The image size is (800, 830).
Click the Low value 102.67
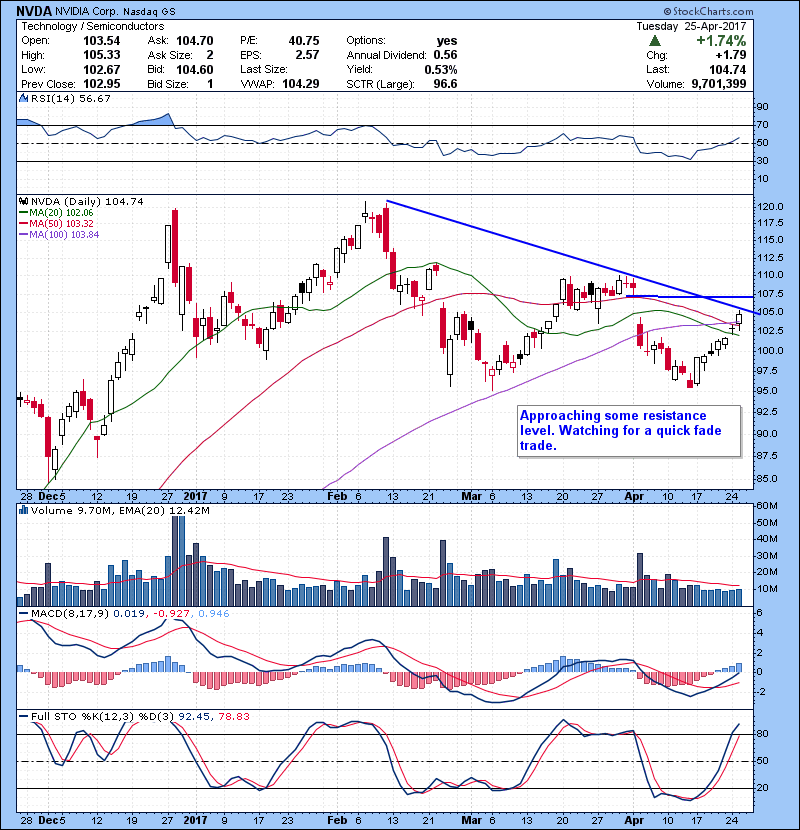click(102, 70)
